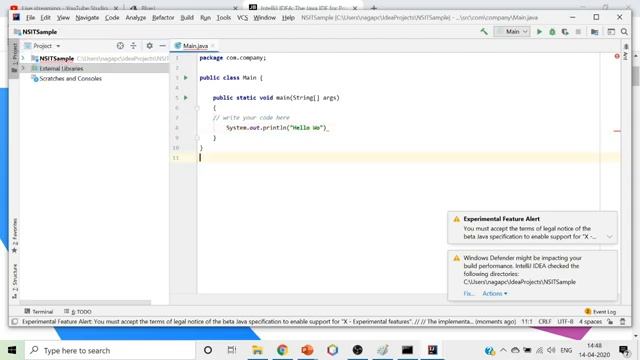Open Project Structure icon in toolbar
The width and height of the screenshot is (640, 360).
point(594,31)
